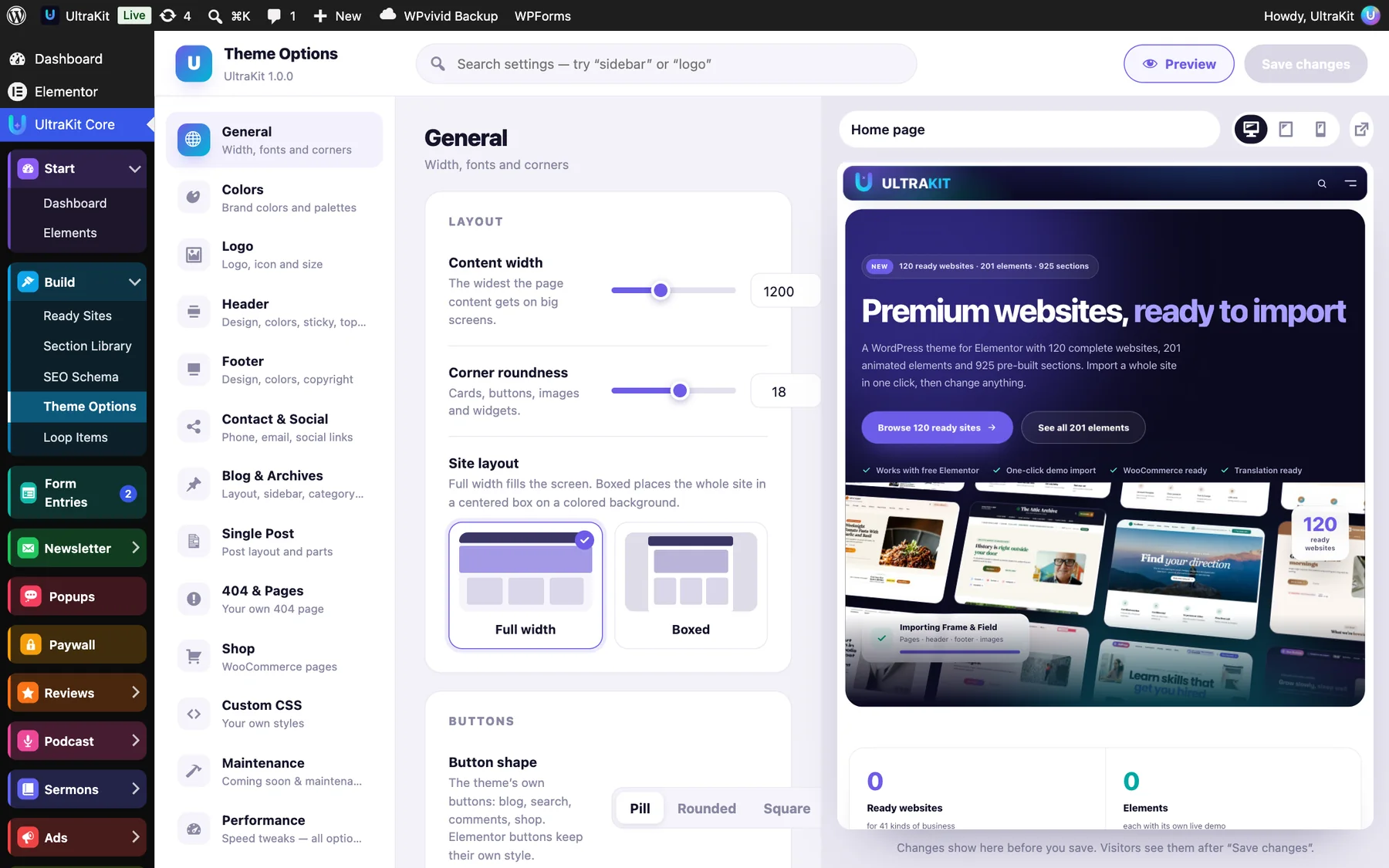
Task: Choose the Rounded button shape
Action: point(707,809)
